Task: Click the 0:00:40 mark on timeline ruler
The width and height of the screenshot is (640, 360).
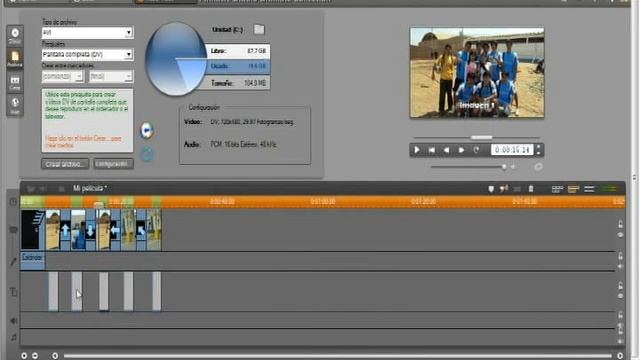Action: click(x=222, y=202)
